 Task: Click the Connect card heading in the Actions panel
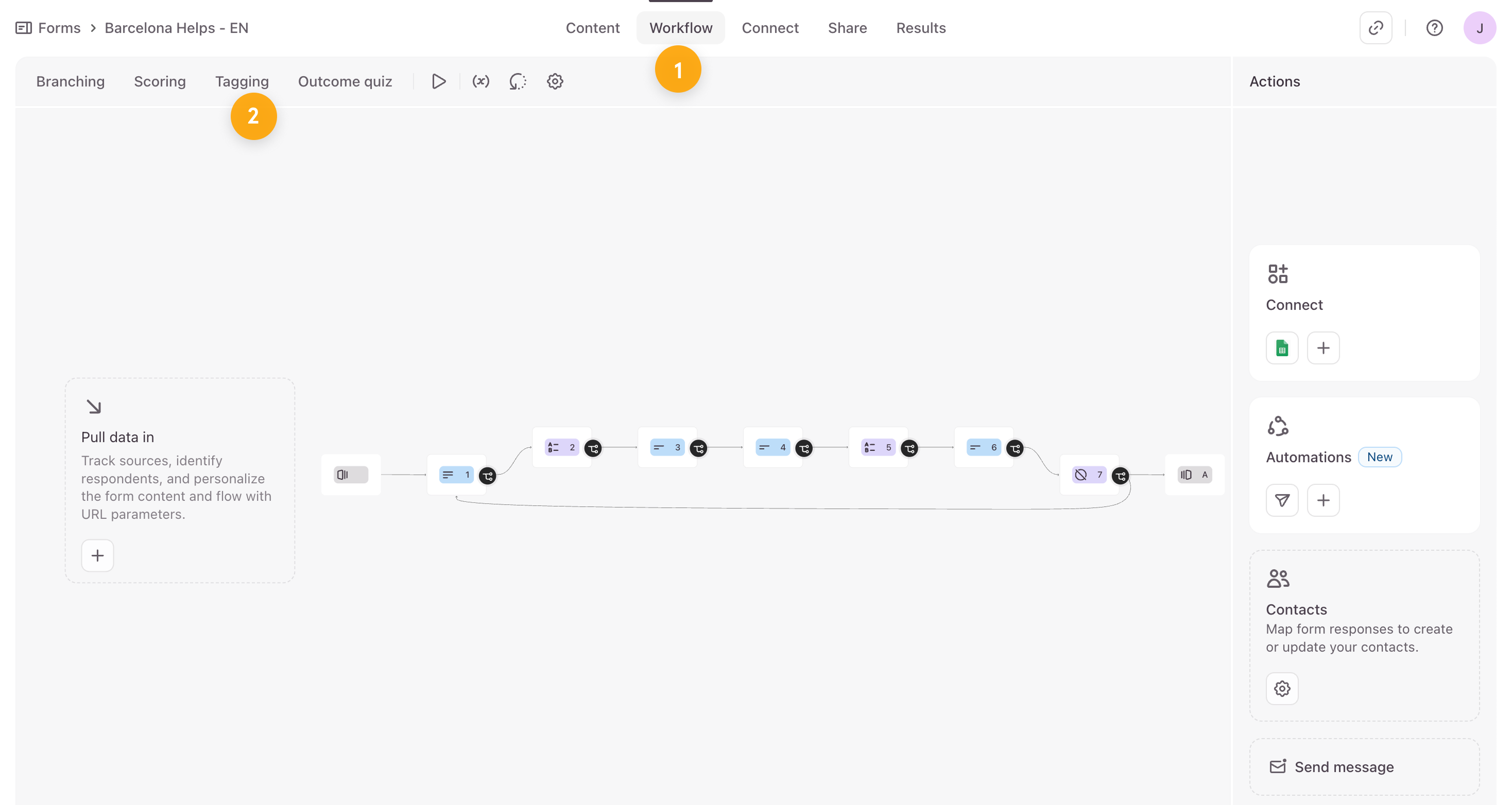(1294, 305)
